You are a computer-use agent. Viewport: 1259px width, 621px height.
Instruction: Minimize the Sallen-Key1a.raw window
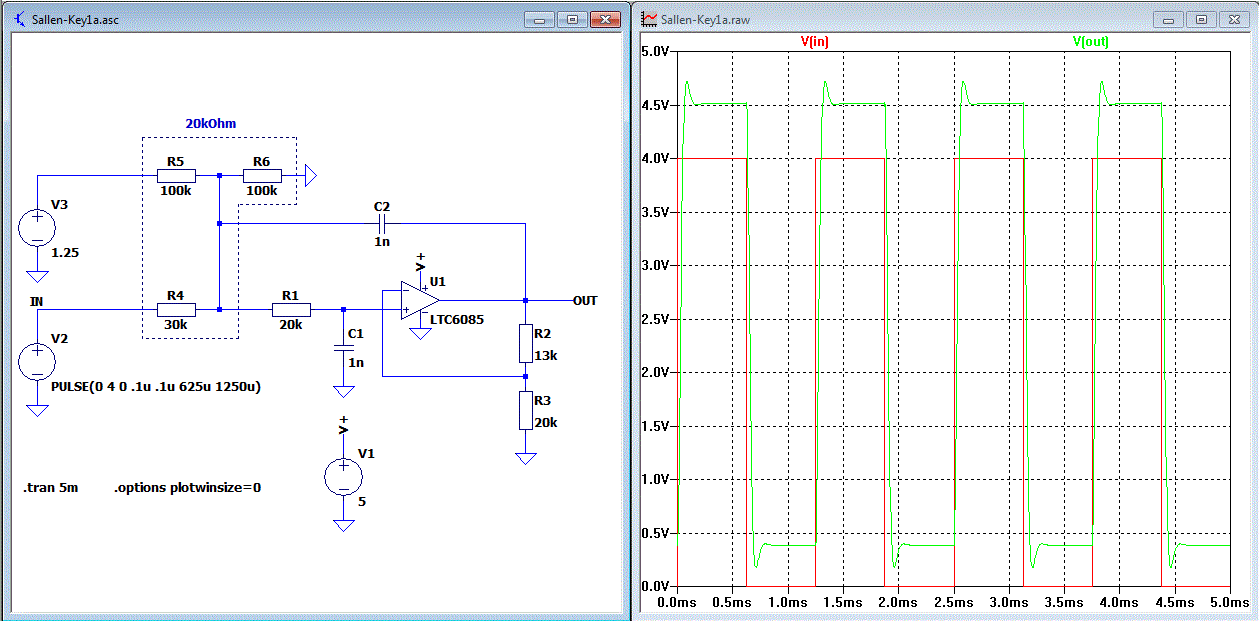pyautogui.click(x=1170, y=20)
